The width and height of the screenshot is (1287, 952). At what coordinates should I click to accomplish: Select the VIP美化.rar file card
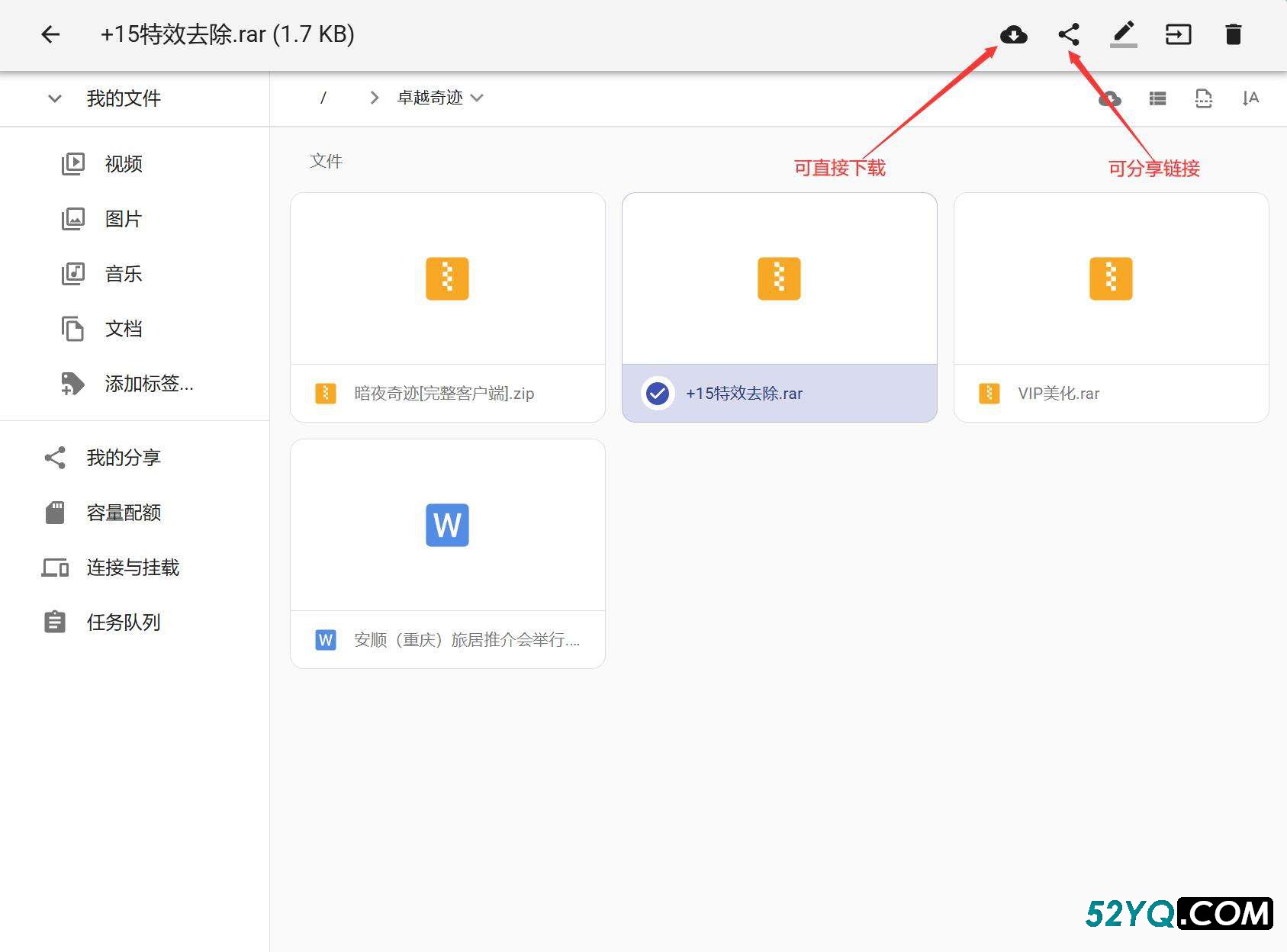[x=1111, y=307]
